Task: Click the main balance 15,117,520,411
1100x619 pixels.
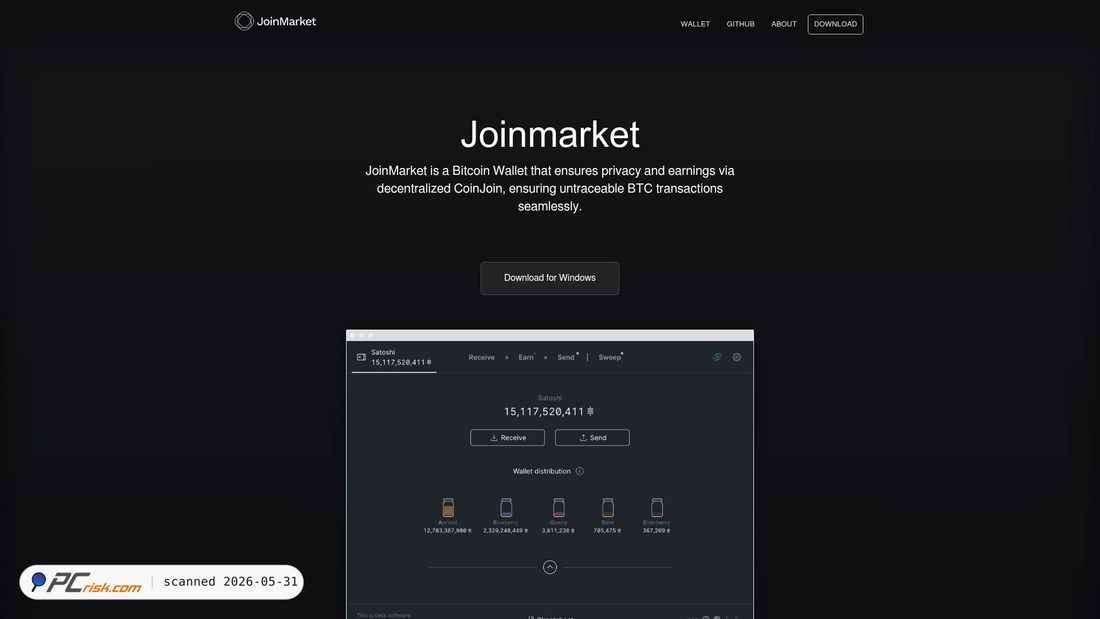Action: tap(549, 412)
